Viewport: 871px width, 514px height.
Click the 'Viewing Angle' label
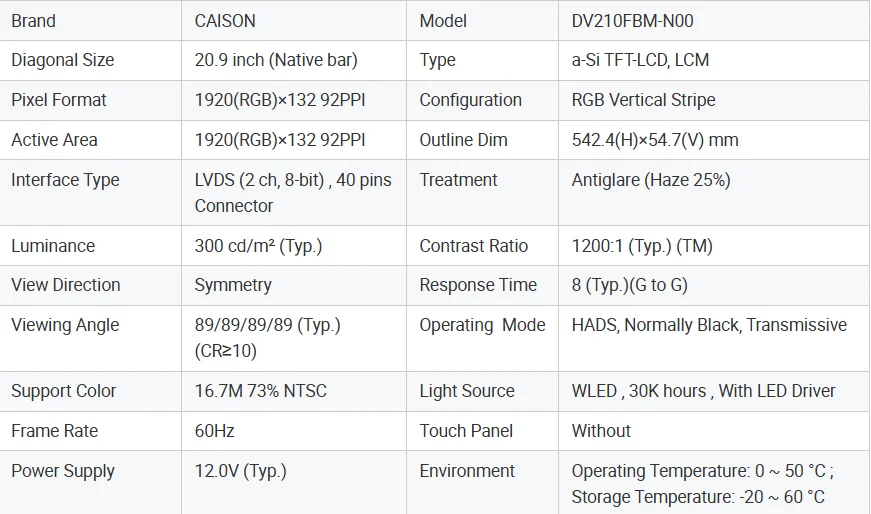(x=65, y=325)
